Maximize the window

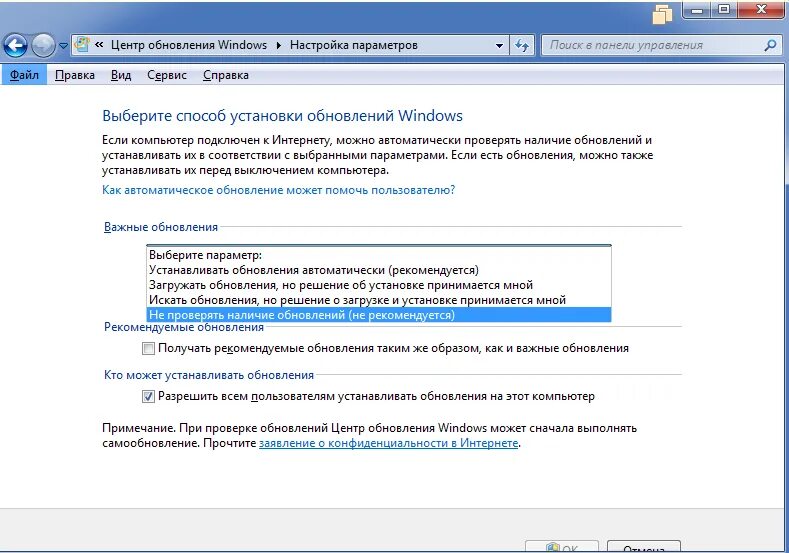[x=724, y=9]
